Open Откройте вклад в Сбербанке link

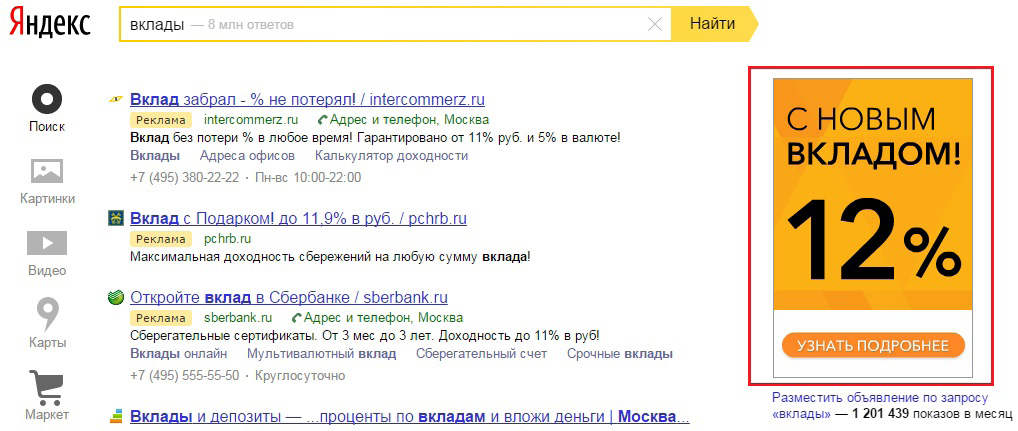[289, 298]
